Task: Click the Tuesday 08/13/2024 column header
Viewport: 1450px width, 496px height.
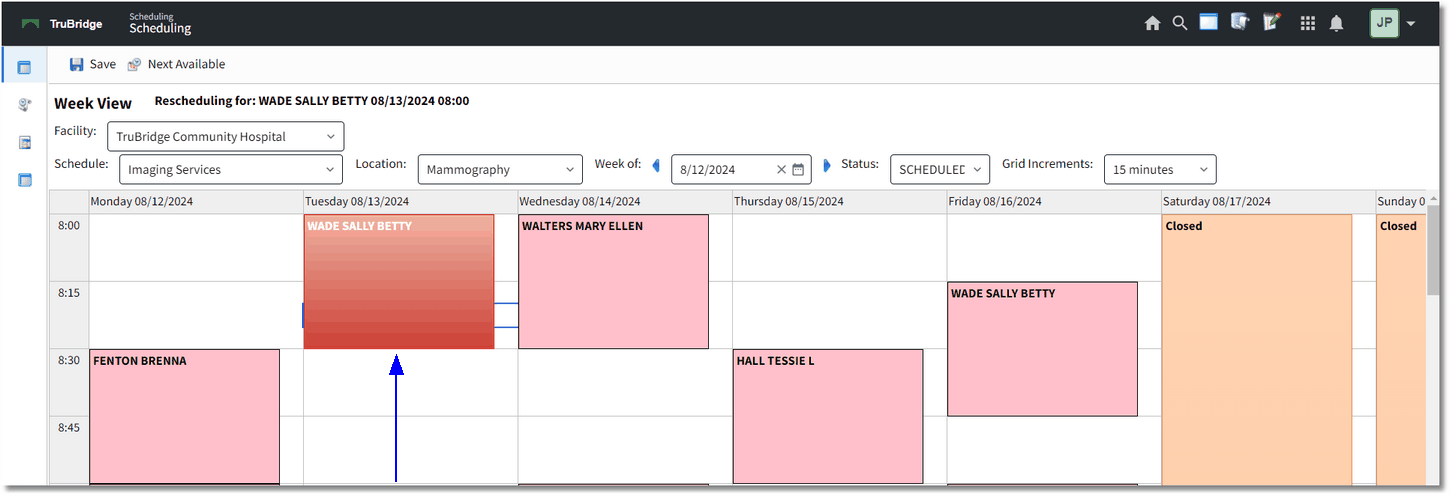Action: tap(411, 202)
